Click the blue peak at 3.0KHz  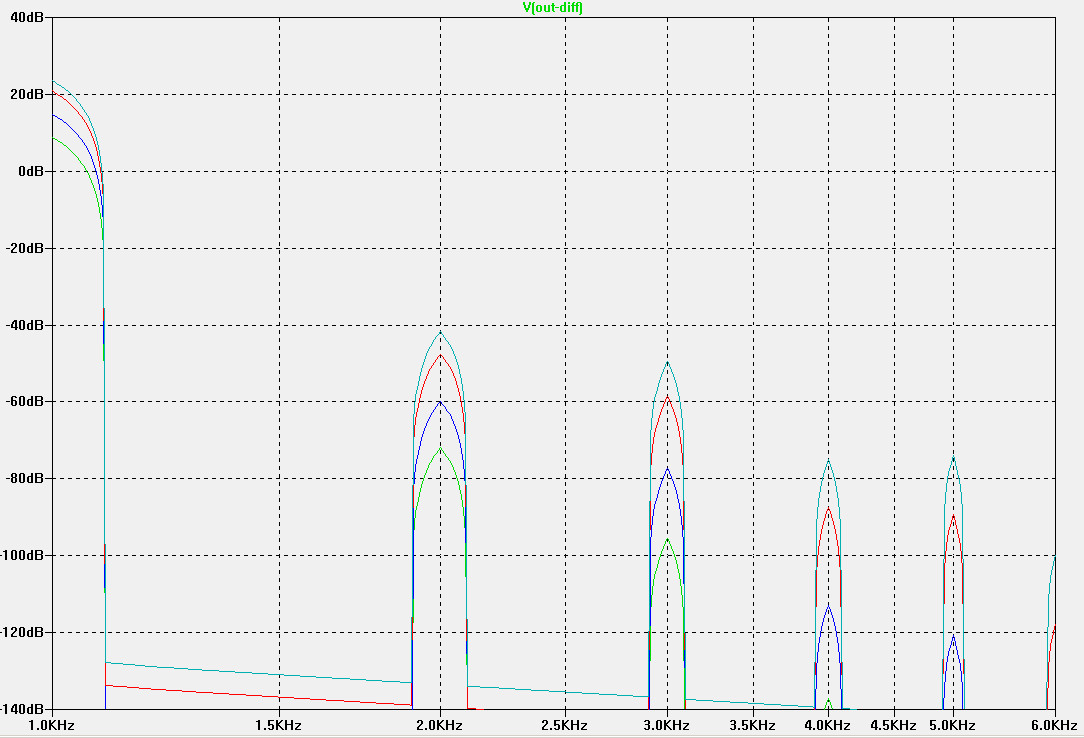667,469
